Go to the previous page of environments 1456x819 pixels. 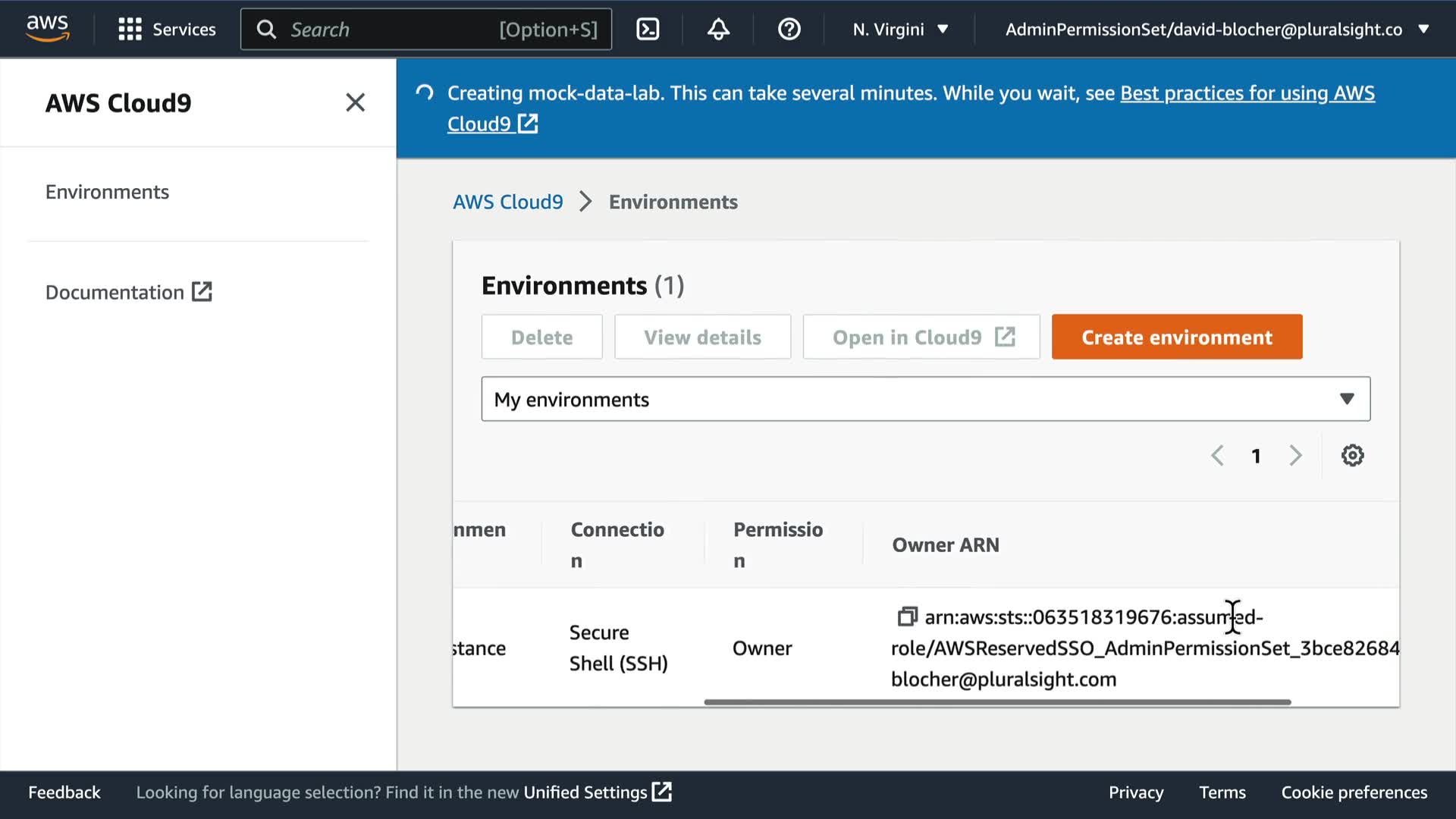click(x=1217, y=456)
